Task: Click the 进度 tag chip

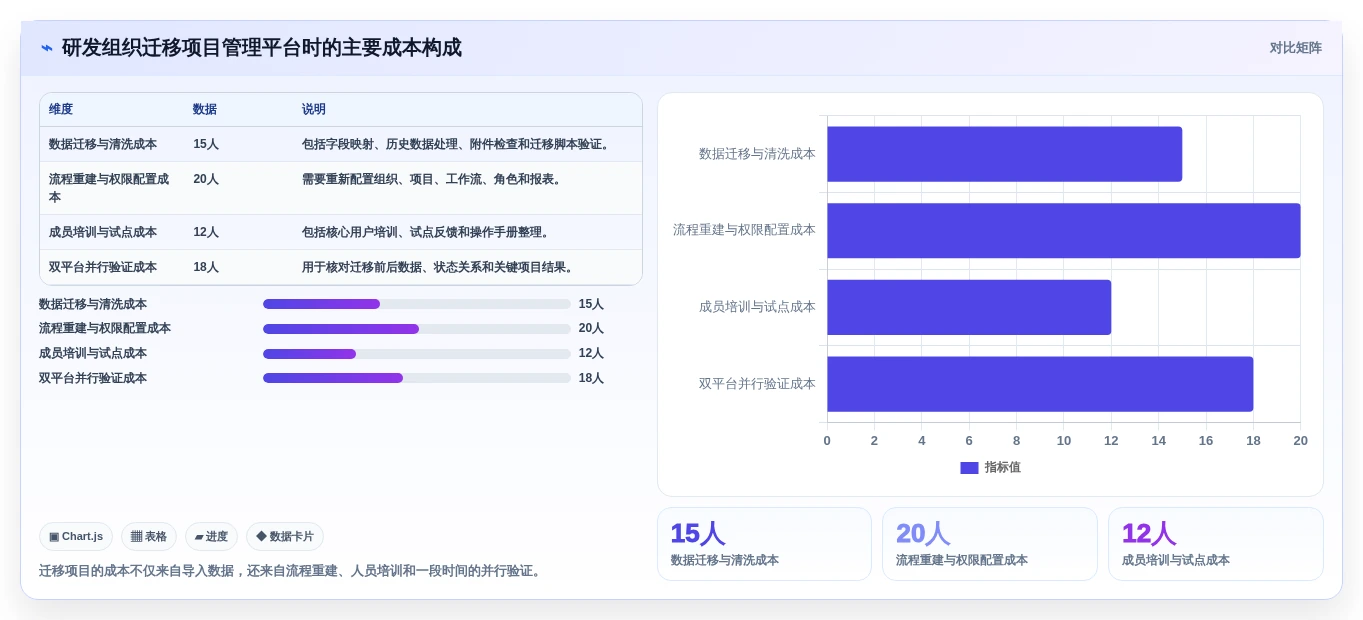Action: coord(211,537)
